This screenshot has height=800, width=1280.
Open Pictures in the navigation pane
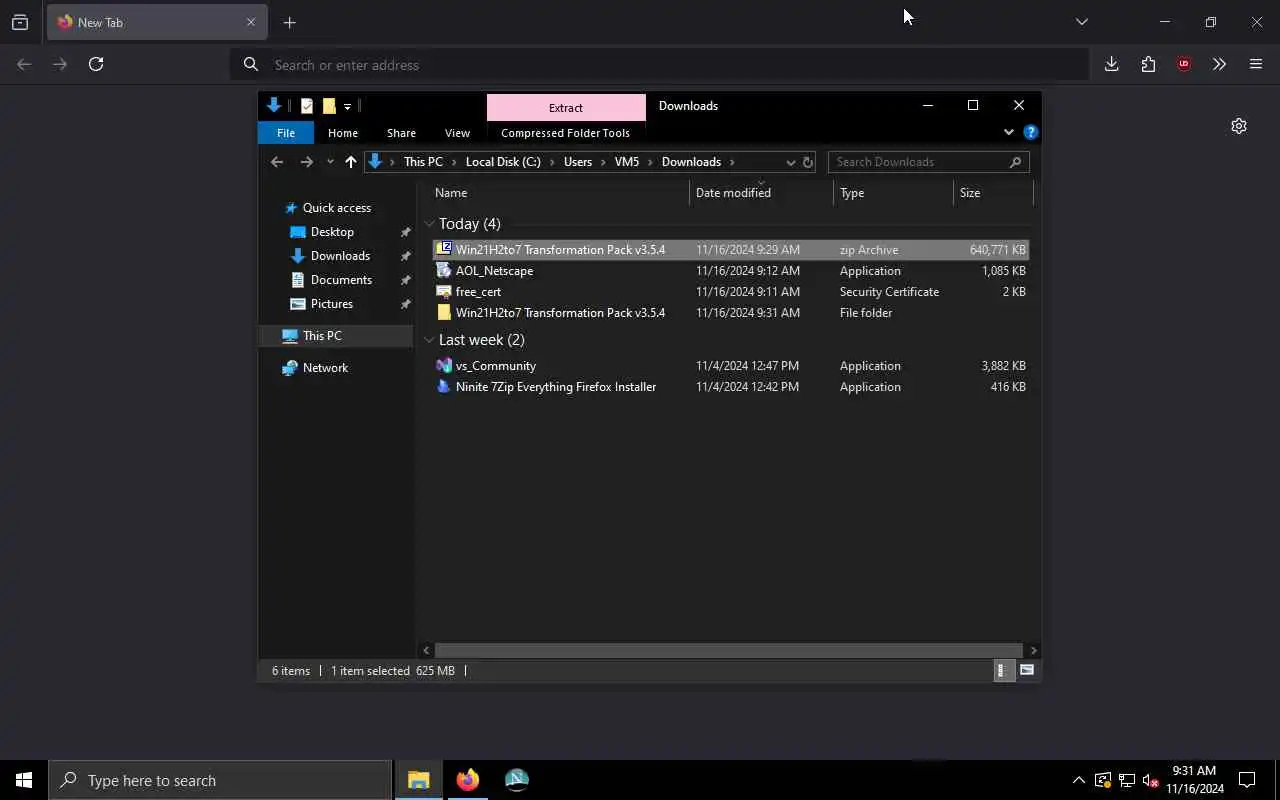coord(332,304)
